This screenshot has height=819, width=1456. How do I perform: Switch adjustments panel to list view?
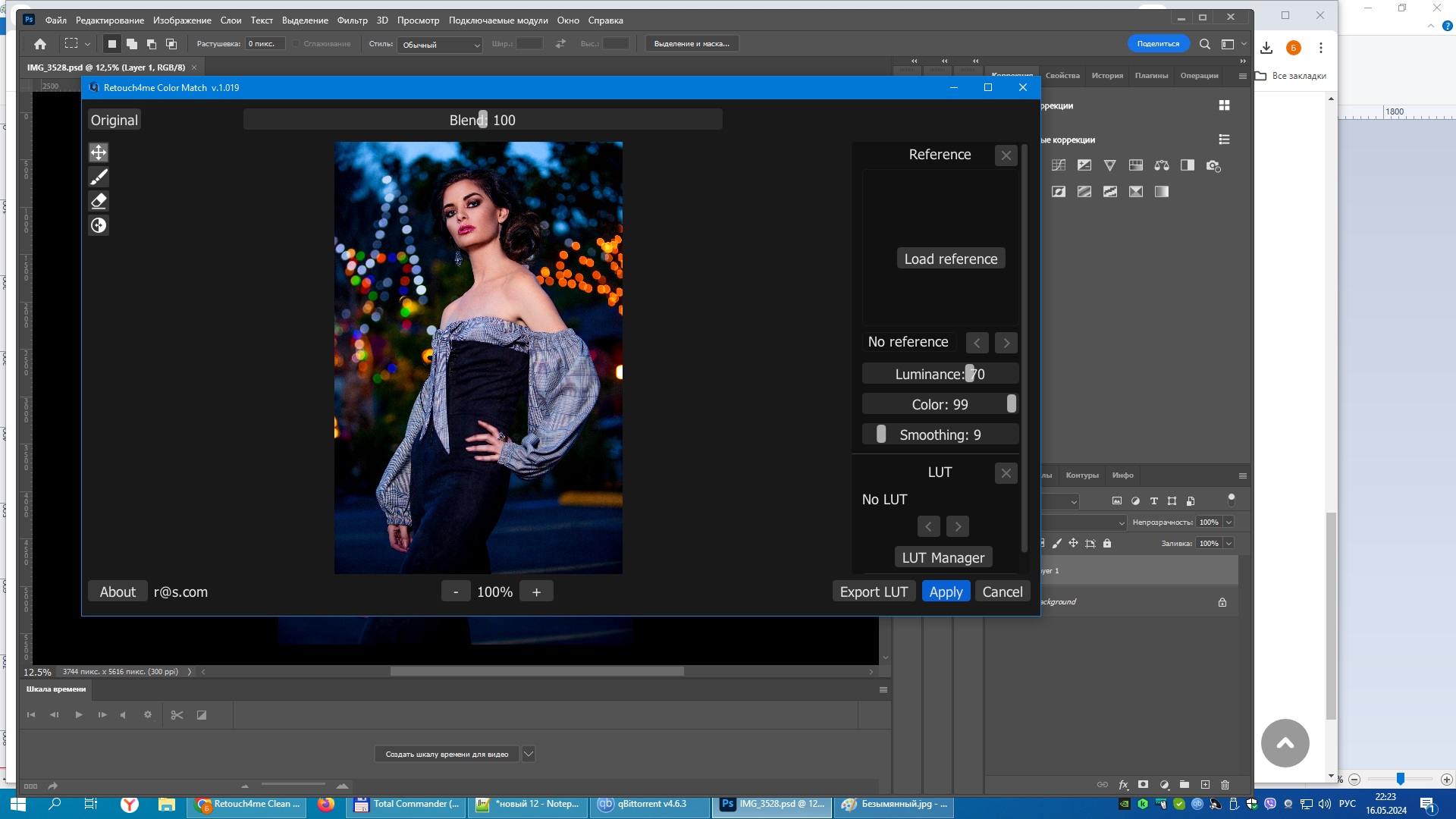point(1224,140)
